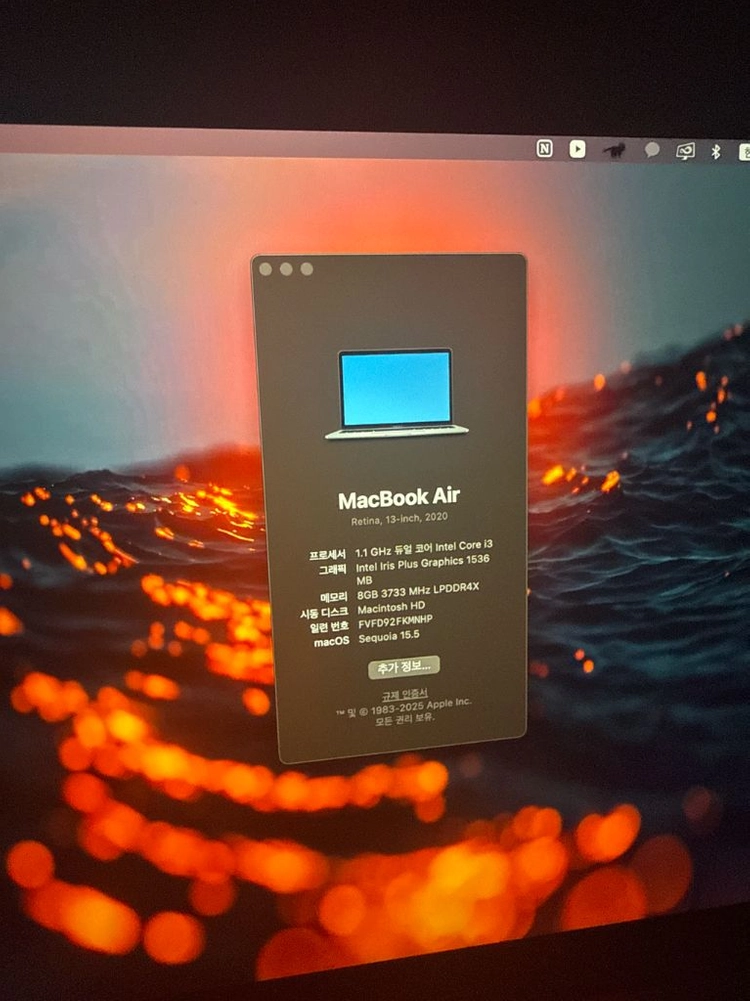Click the MacBook Air laptop image
Viewport: 750px width, 1001px height.
coord(396,394)
